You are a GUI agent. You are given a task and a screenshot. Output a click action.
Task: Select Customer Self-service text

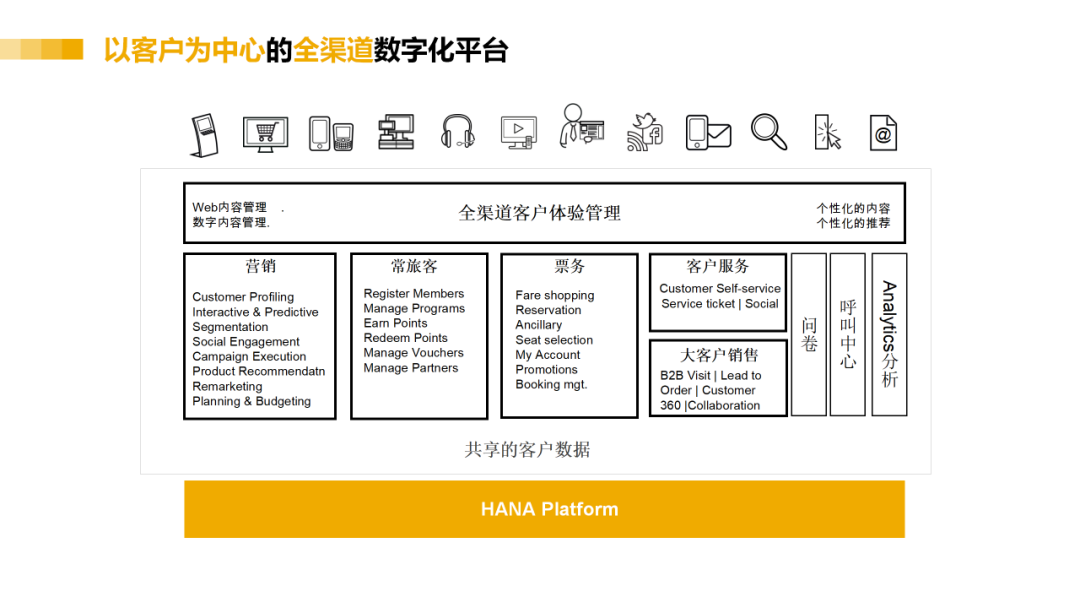pos(720,289)
